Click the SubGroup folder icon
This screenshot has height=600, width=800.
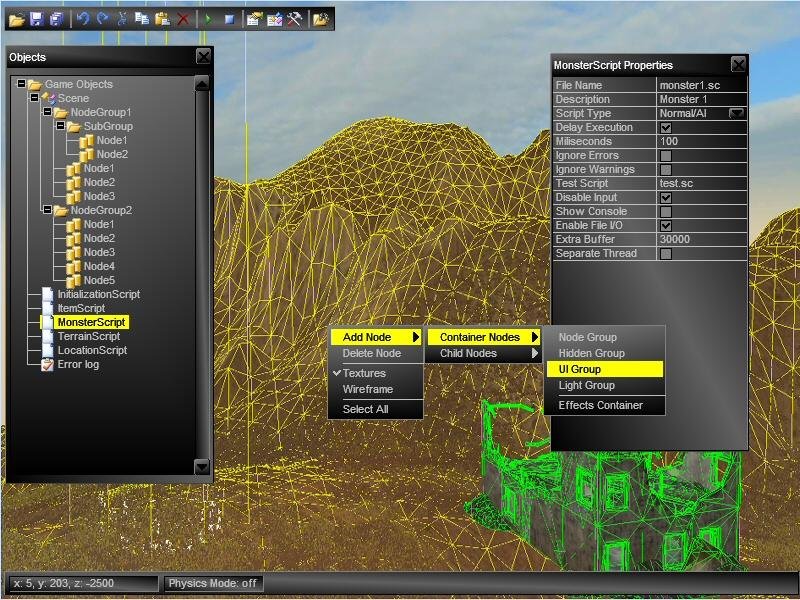point(74,126)
